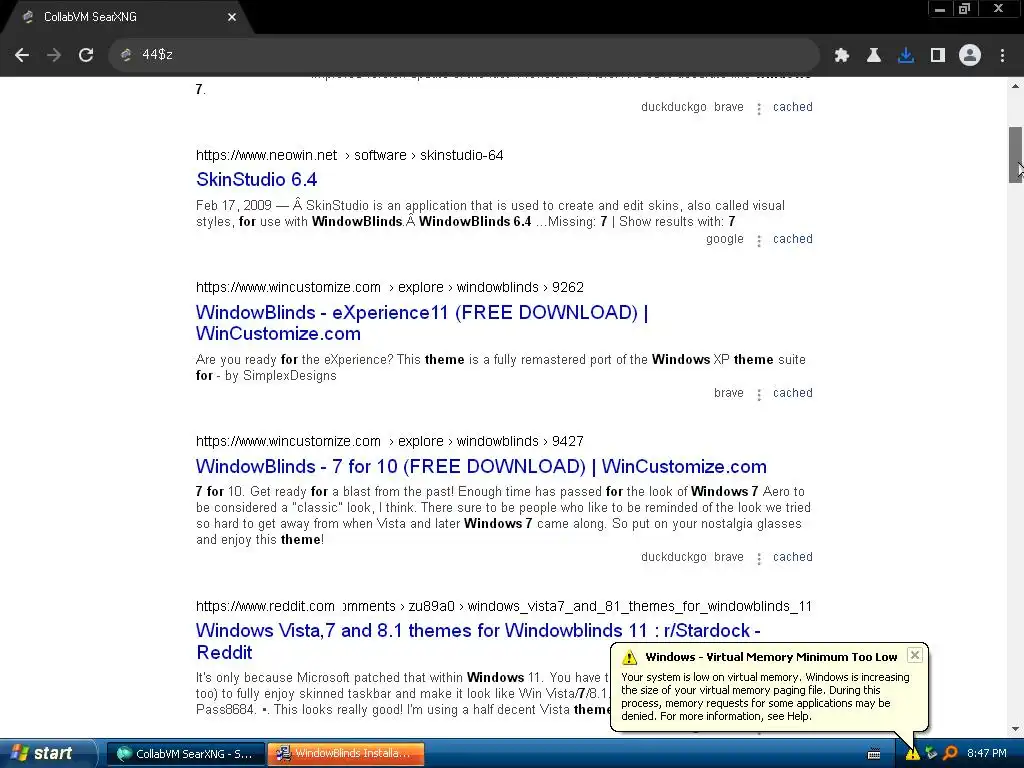Click the neowin.net URL of SkinStudio result
1024x768 pixels.
(x=349, y=155)
